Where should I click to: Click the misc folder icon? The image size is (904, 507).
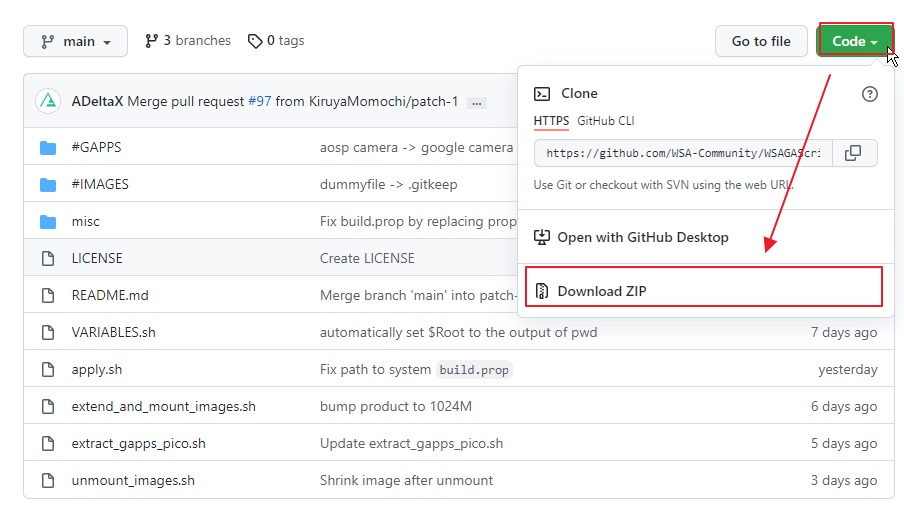pyautogui.click(x=48, y=221)
